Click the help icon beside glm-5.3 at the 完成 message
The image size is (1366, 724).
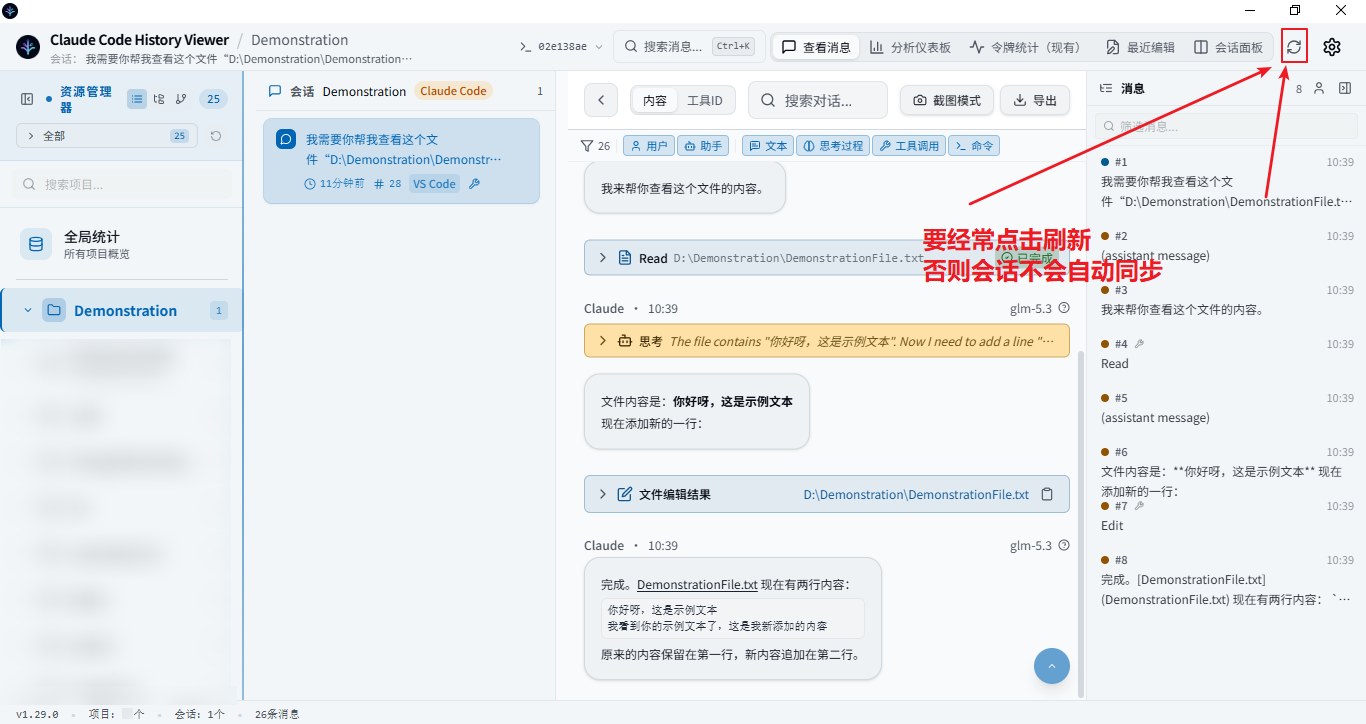[x=1063, y=546]
